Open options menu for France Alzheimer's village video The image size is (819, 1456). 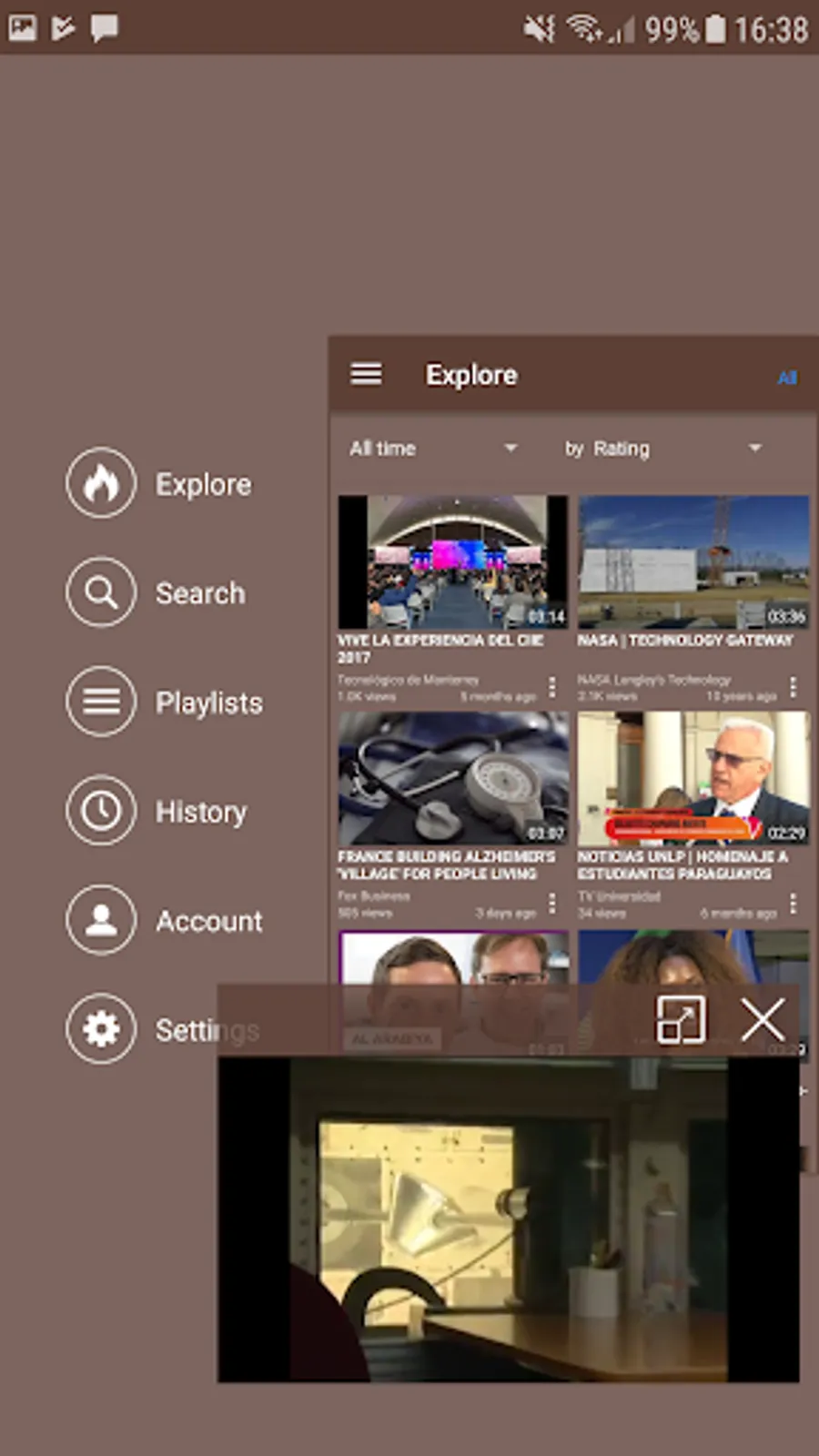551,903
